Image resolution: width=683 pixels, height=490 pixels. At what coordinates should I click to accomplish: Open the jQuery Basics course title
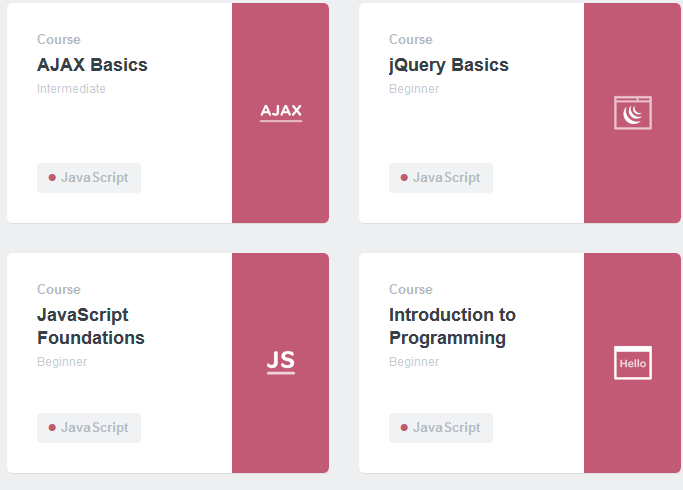(x=449, y=65)
